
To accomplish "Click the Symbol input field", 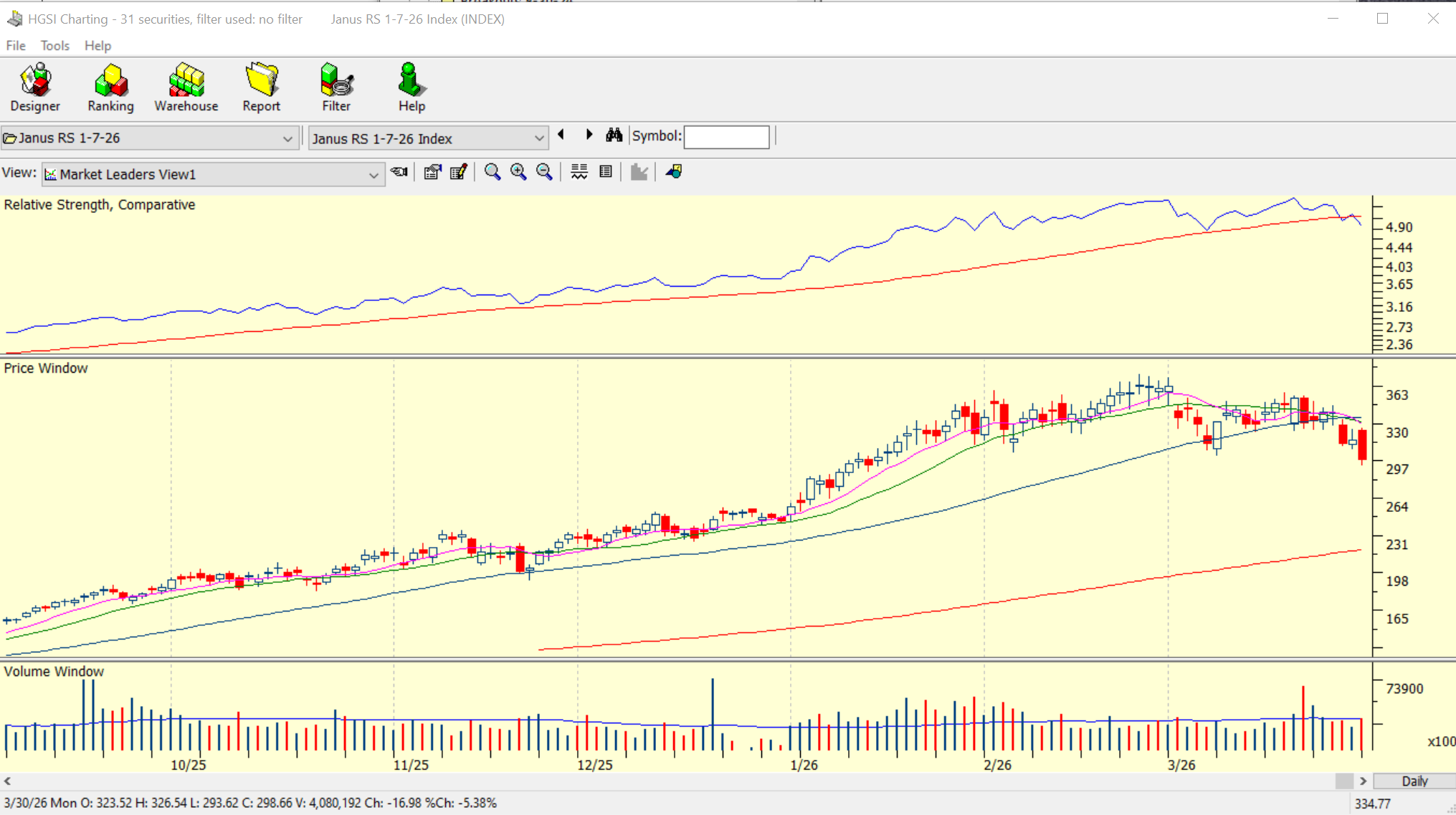I will point(726,136).
